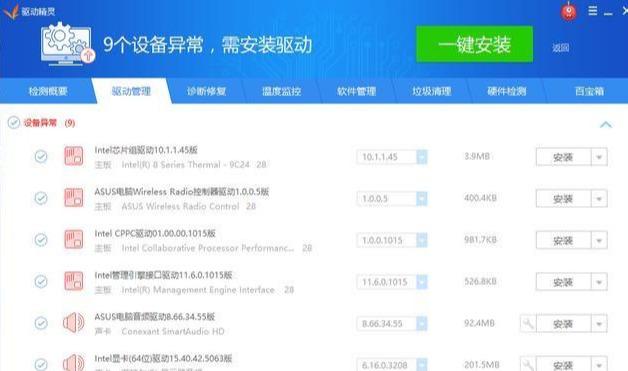Click the driver gear monitor header icon

[x=67, y=43]
